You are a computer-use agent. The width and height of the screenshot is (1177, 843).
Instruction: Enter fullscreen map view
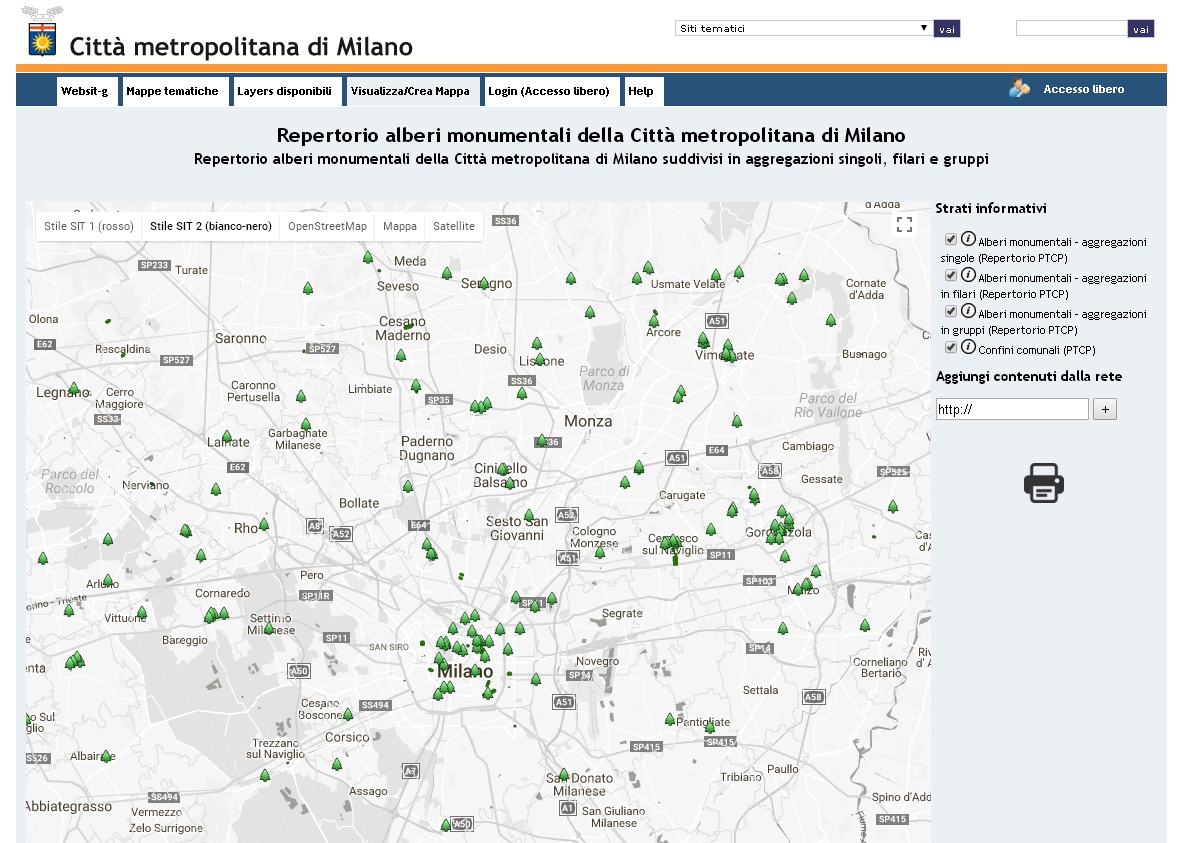tap(904, 225)
